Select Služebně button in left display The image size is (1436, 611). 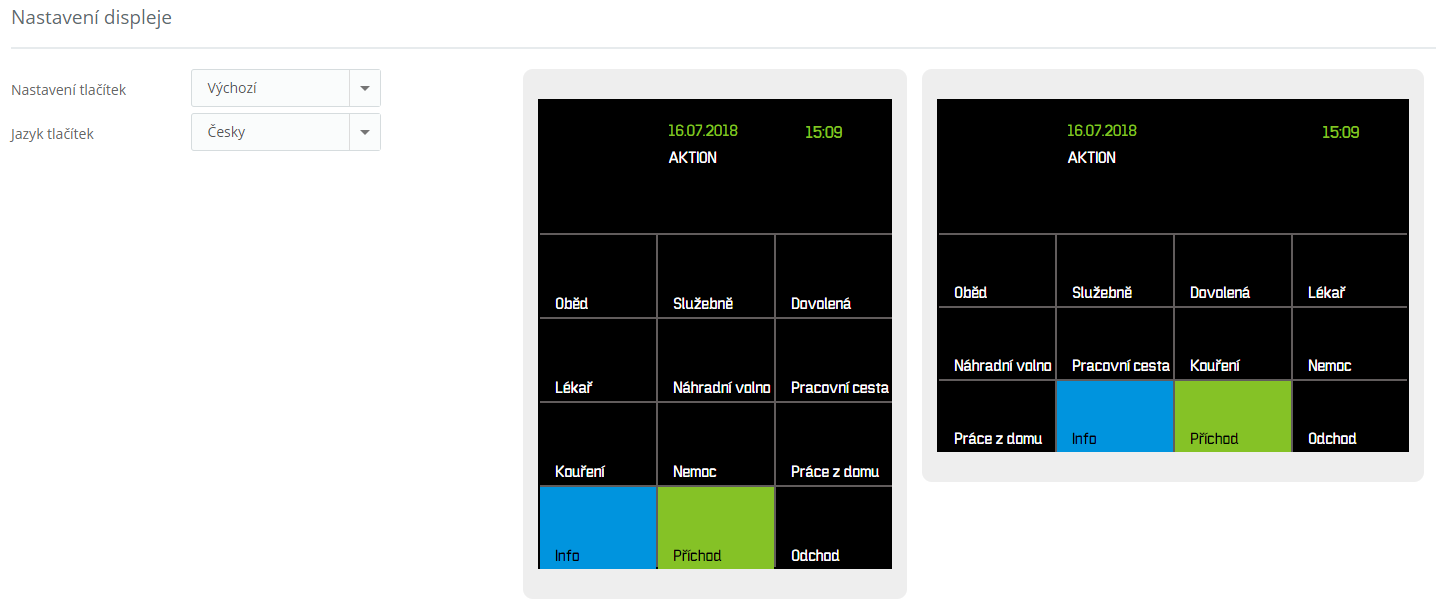(715, 277)
